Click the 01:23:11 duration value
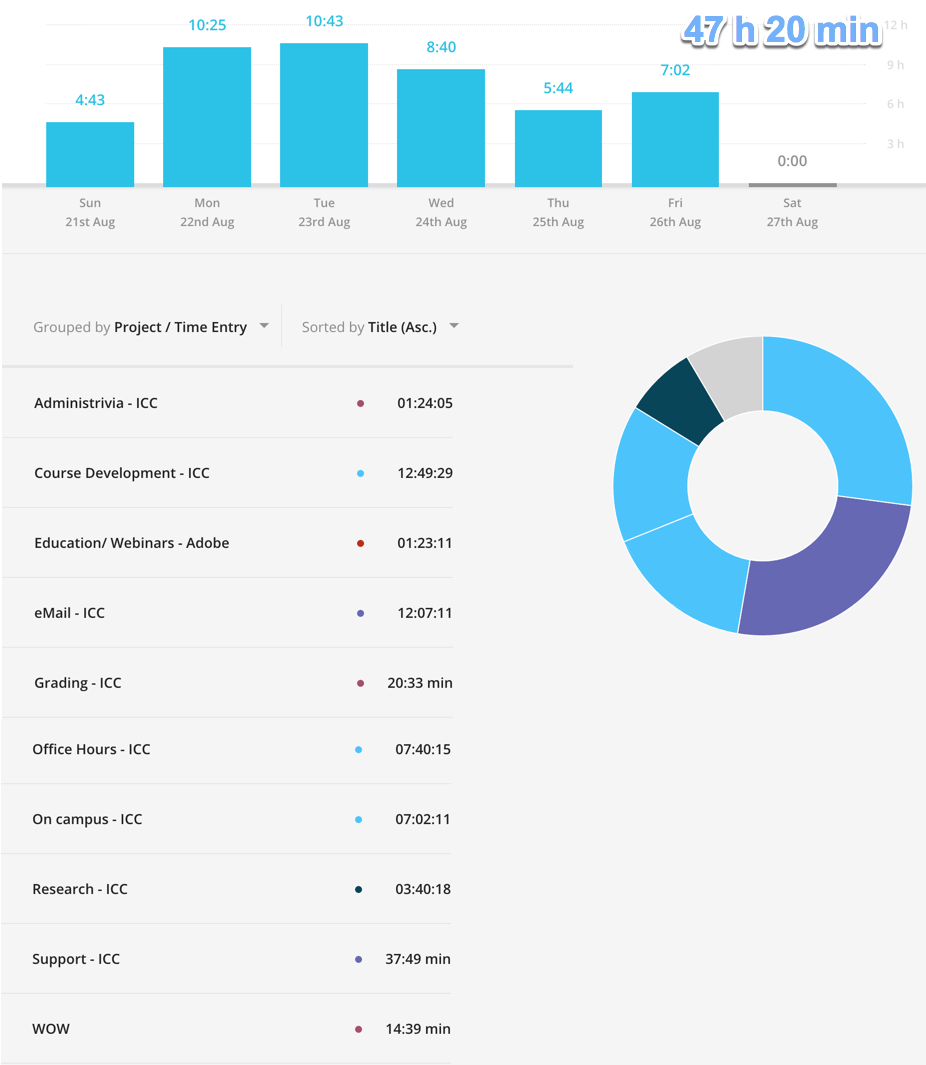926x1065 pixels. click(x=425, y=543)
